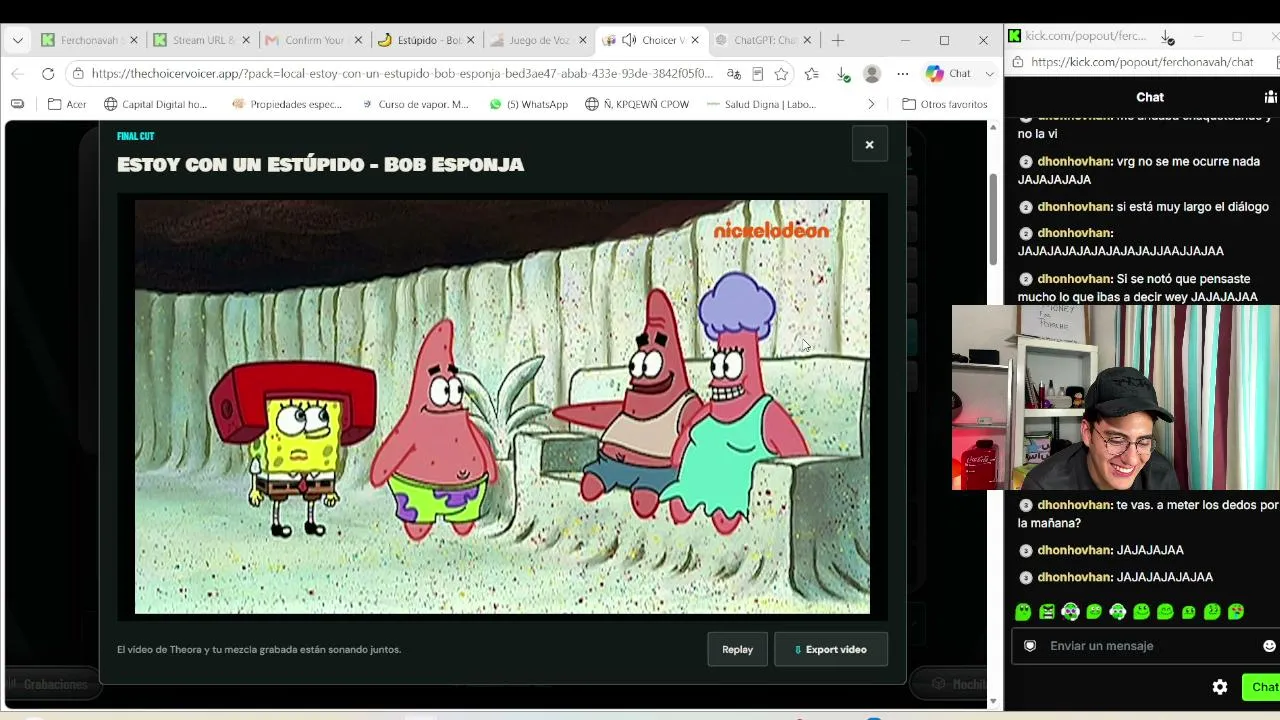Open the (5) WhatsApp bookmark
Viewport: 1280px width, 720px height.
click(528, 104)
